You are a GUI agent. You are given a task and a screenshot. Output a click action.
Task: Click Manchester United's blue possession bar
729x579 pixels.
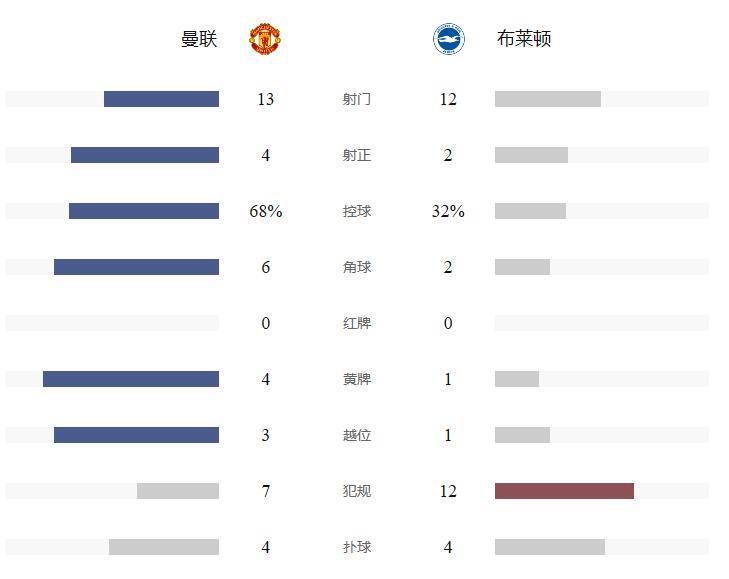click(144, 211)
